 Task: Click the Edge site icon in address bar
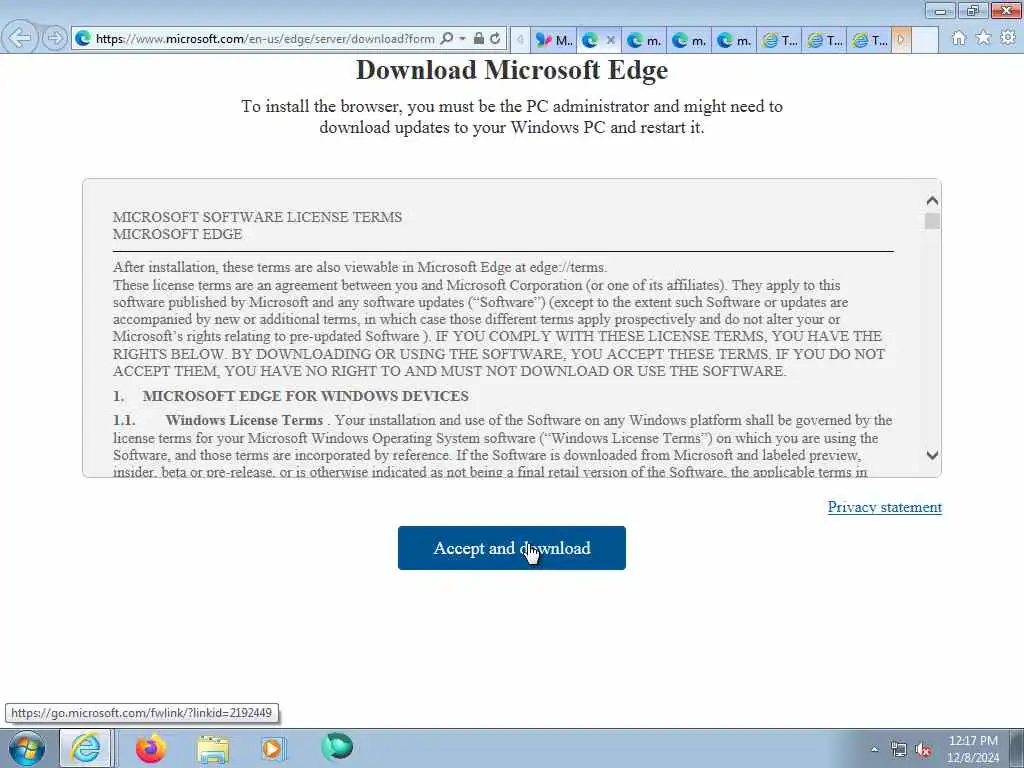click(83, 39)
